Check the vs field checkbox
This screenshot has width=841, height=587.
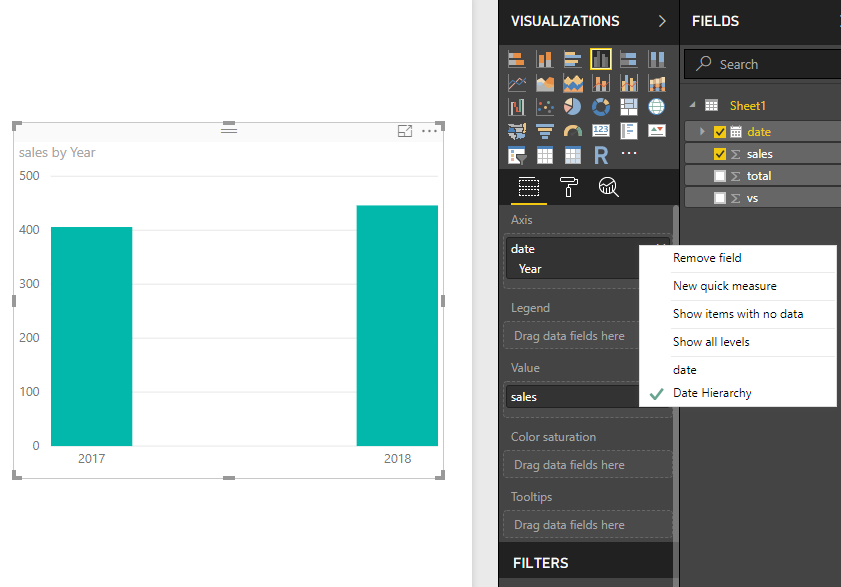coord(720,198)
